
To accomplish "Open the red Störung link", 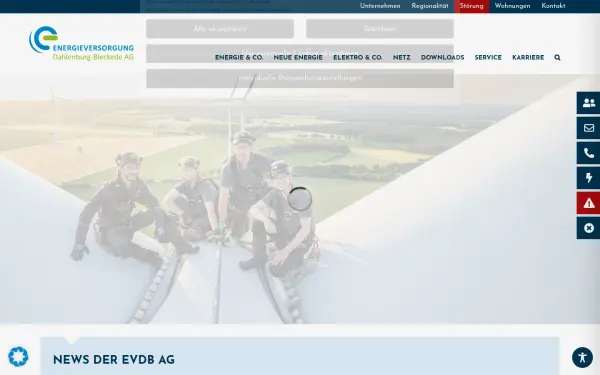I will coord(471,6).
